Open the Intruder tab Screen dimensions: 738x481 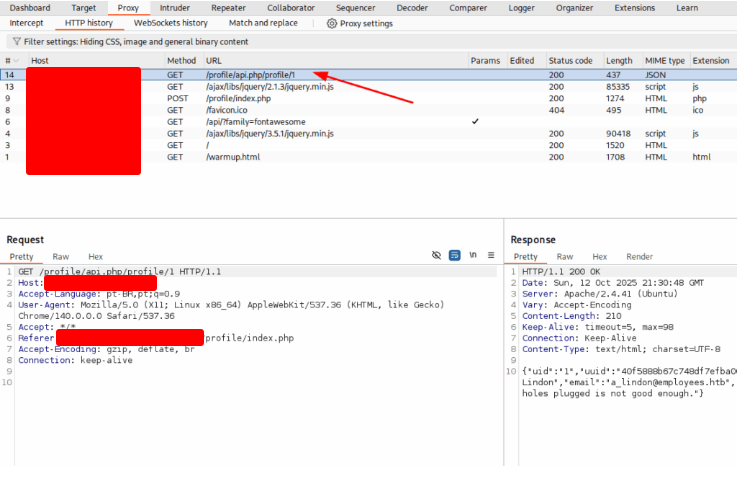point(175,8)
